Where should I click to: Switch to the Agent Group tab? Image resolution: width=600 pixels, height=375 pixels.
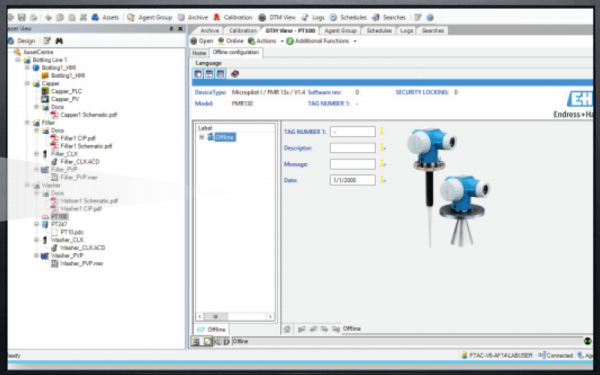point(340,31)
